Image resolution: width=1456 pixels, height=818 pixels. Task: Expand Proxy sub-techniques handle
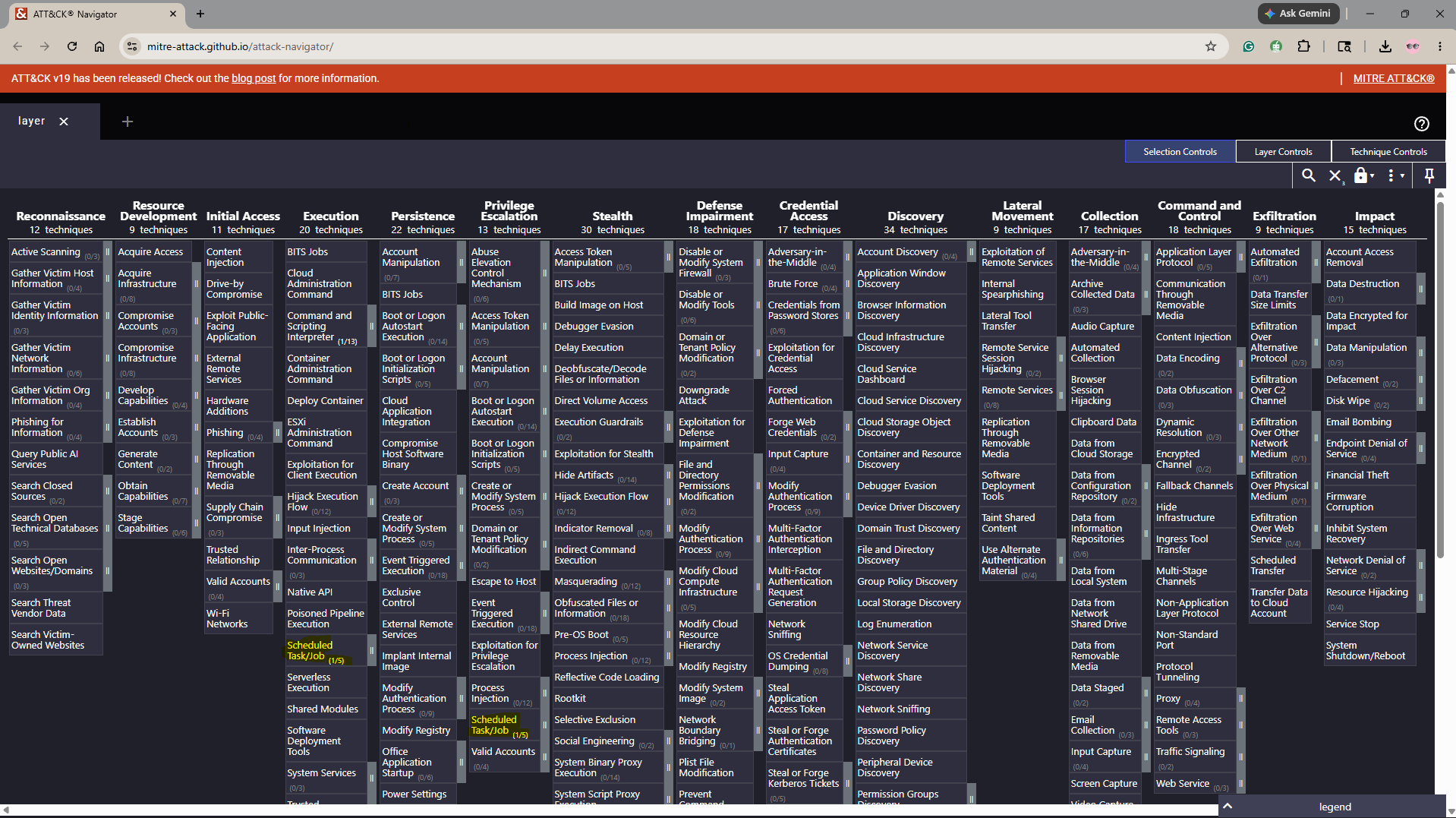point(1241,698)
